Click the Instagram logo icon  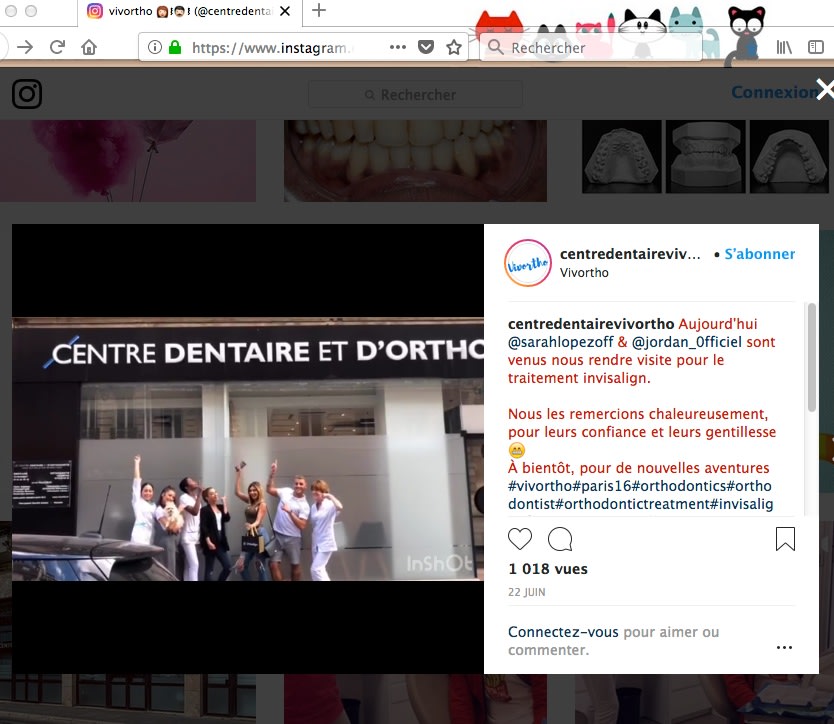coord(27,94)
